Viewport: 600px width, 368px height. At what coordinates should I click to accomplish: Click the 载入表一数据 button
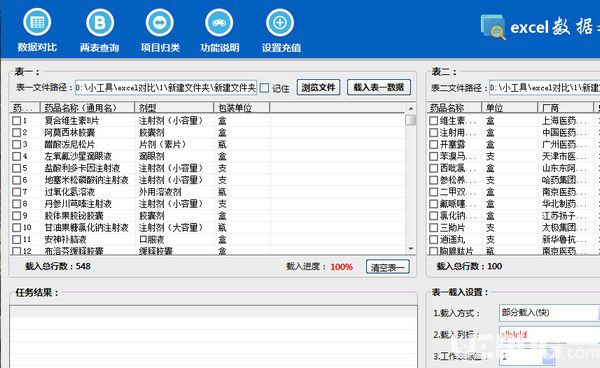click(379, 87)
